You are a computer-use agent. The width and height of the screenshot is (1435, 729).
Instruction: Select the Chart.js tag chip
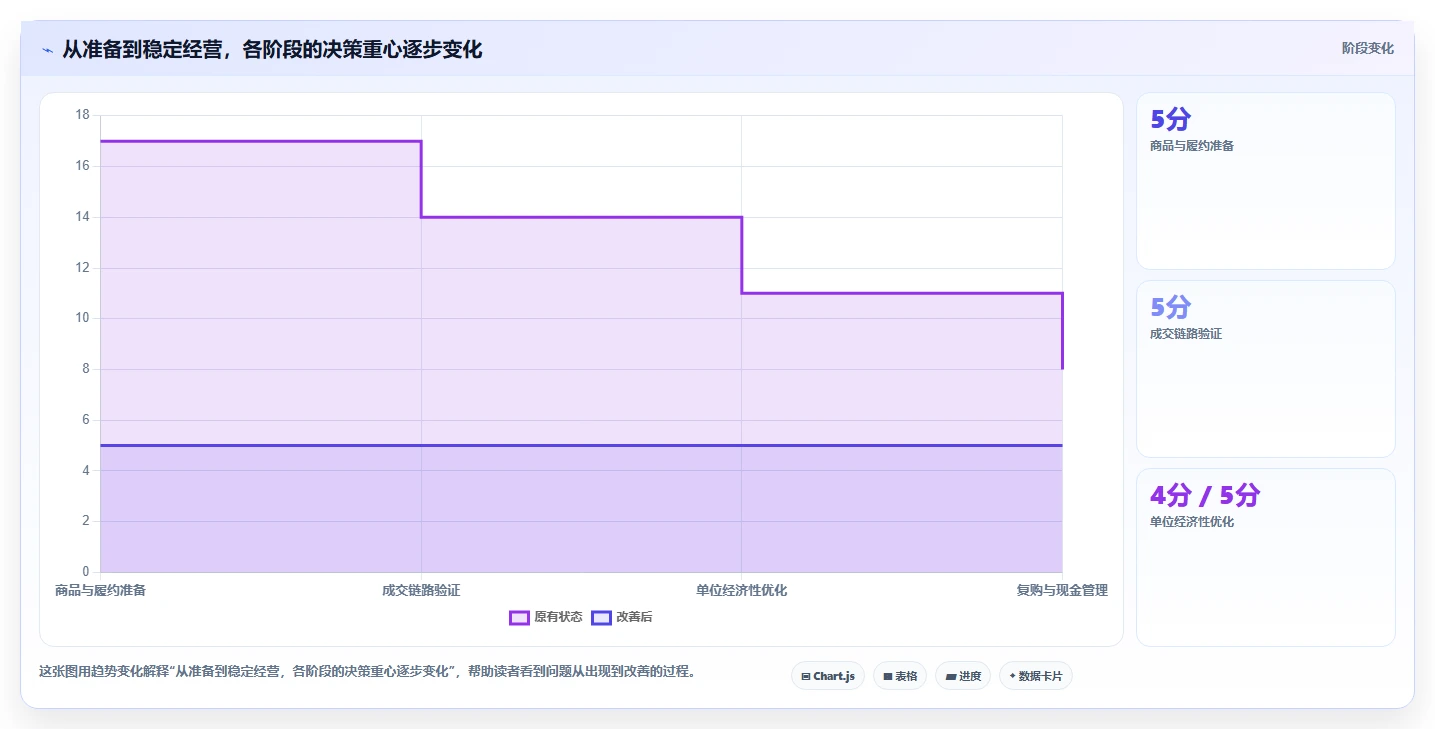[x=828, y=676]
